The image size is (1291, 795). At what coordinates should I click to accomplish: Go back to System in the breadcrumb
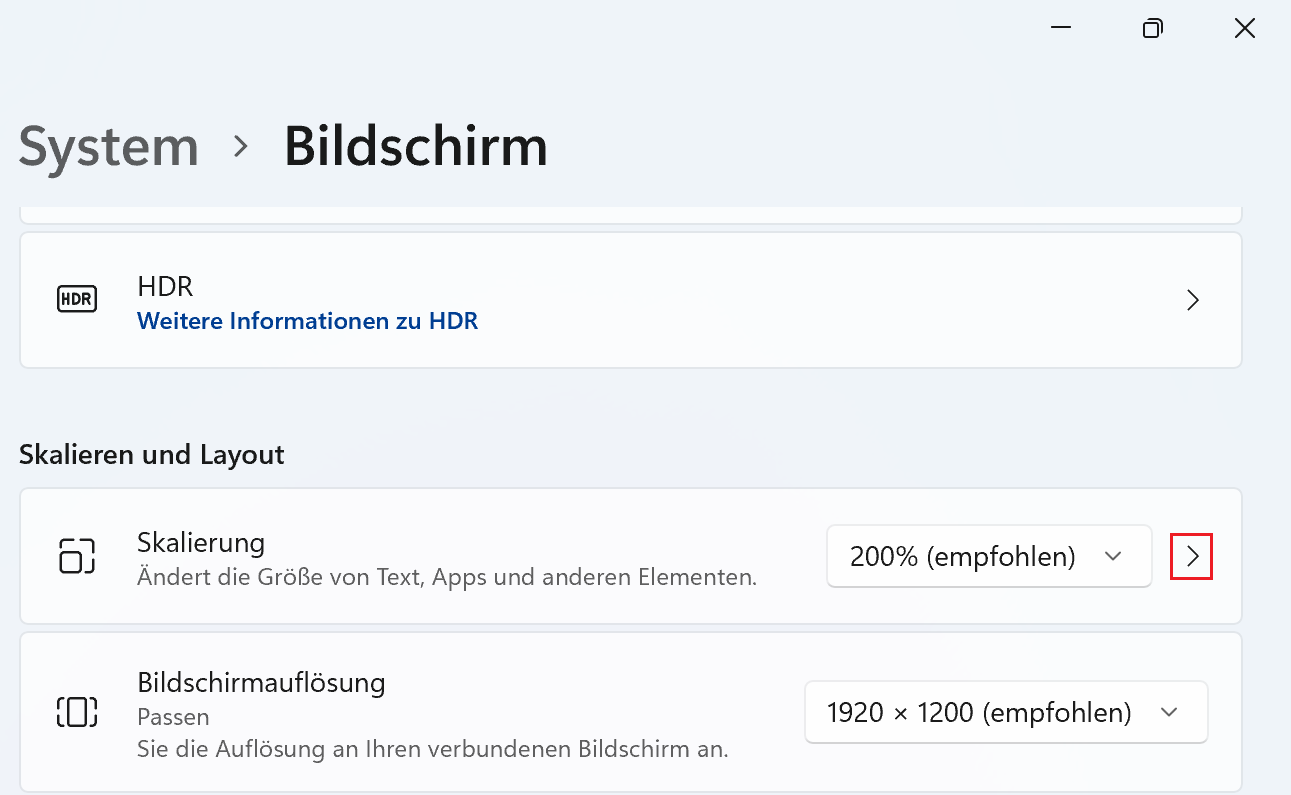click(x=108, y=146)
